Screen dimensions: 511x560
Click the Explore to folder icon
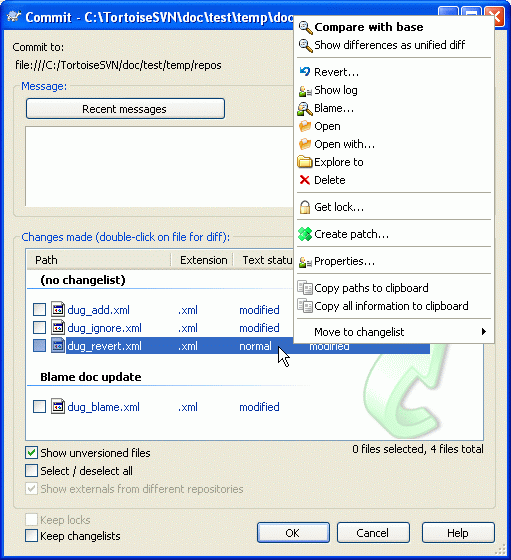click(x=305, y=162)
